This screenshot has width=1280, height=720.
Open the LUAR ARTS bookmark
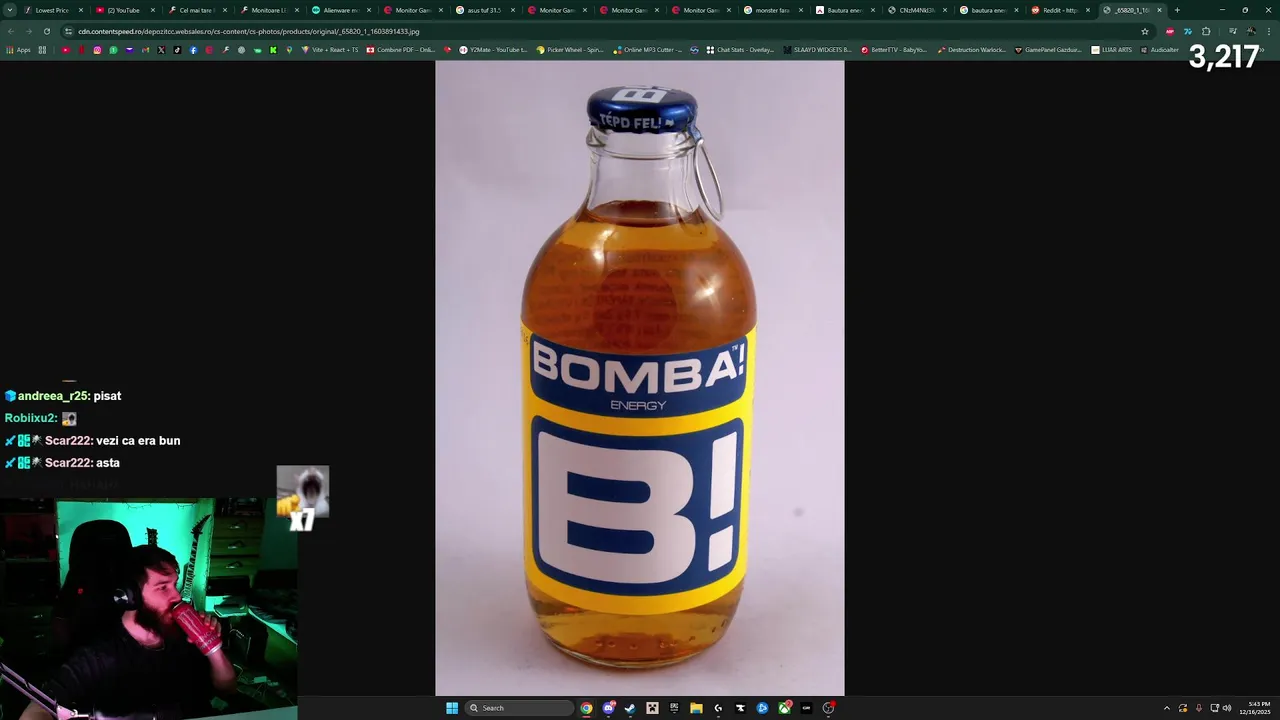click(1111, 50)
